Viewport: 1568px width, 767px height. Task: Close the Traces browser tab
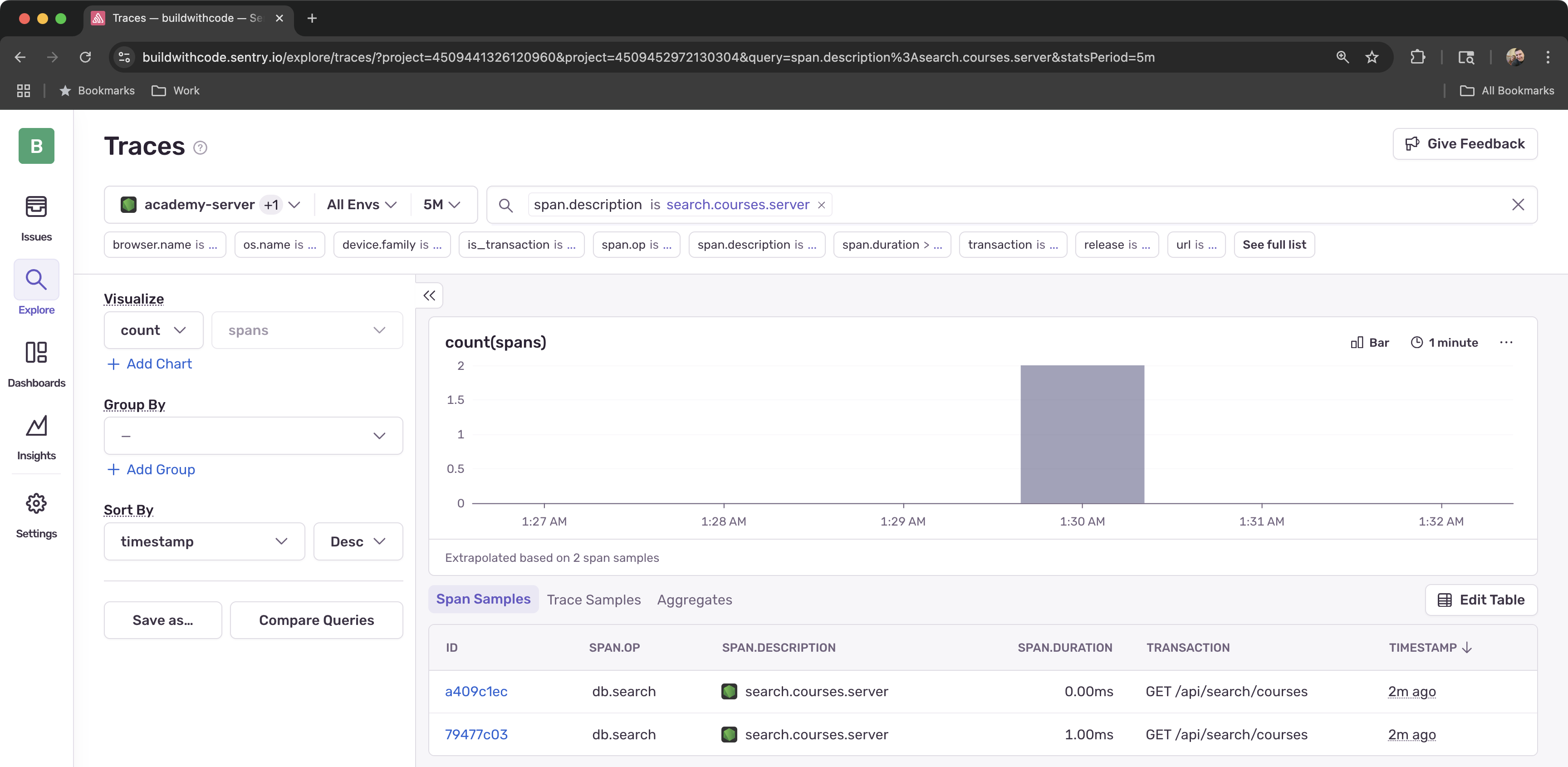(279, 18)
